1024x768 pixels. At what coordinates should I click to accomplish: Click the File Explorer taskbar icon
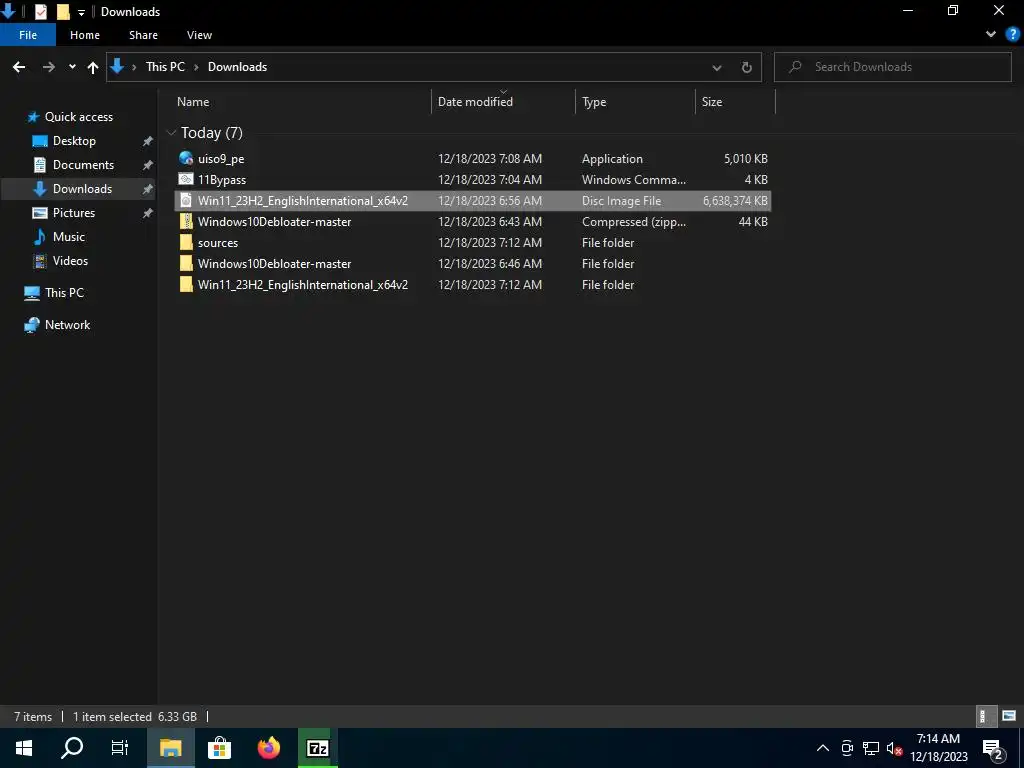pos(170,748)
